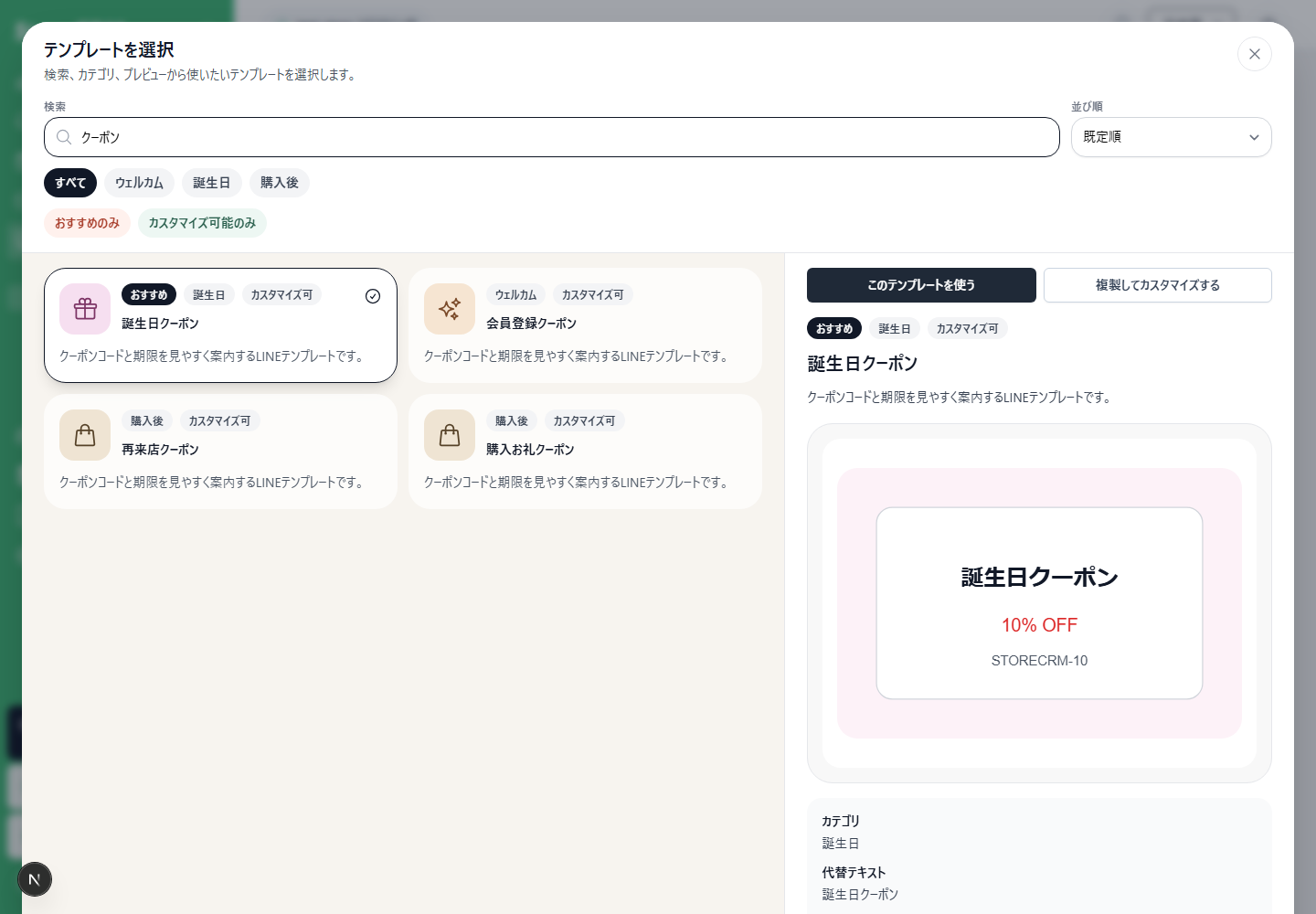Select the すべて category filter
Image resolution: width=1316 pixels, height=914 pixels.
tap(70, 183)
